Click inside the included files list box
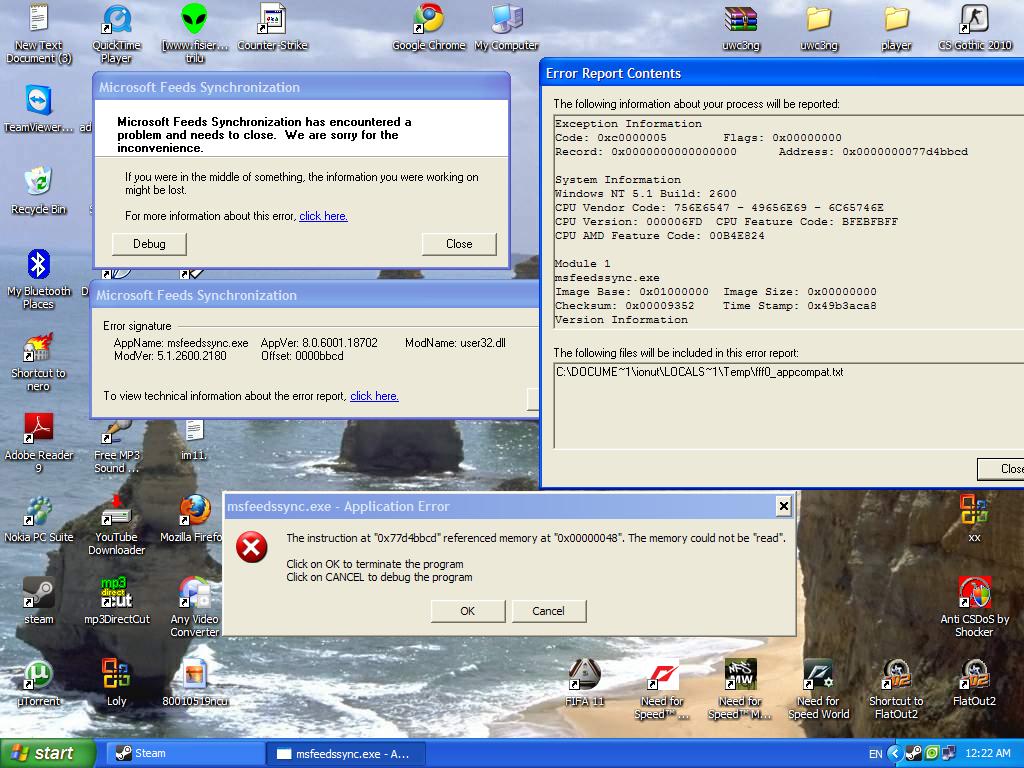 (x=789, y=406)
